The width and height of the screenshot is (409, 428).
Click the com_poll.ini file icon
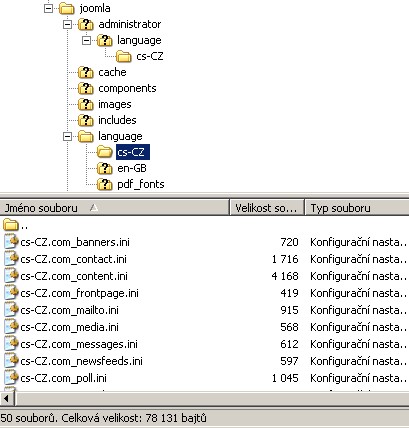[11, 378]
